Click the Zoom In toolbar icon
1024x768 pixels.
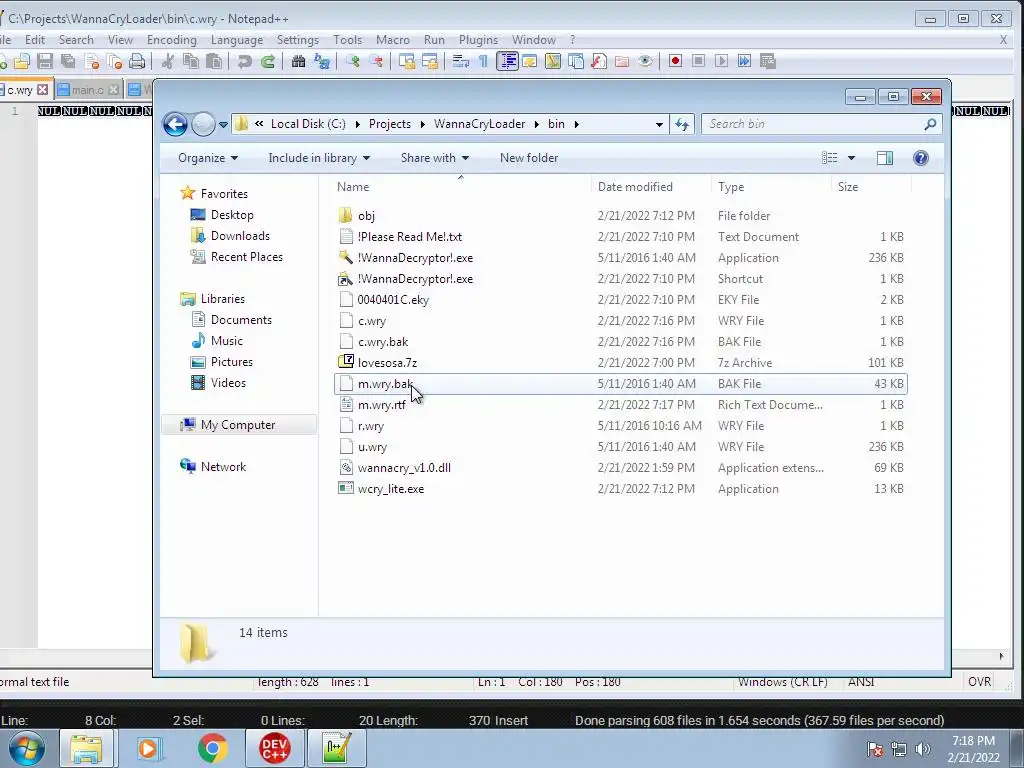coord(353,61)
